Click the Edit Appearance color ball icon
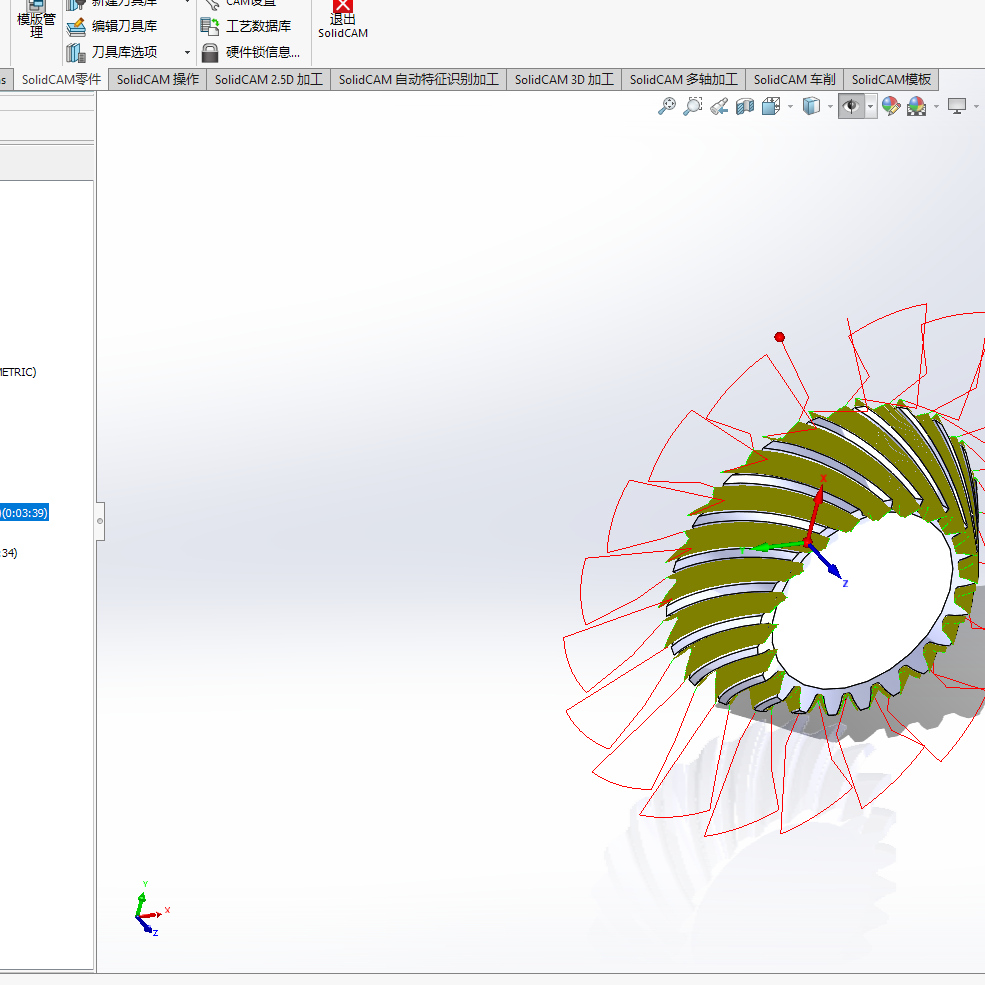Screen dimensions: 985x985 point(890,106)
